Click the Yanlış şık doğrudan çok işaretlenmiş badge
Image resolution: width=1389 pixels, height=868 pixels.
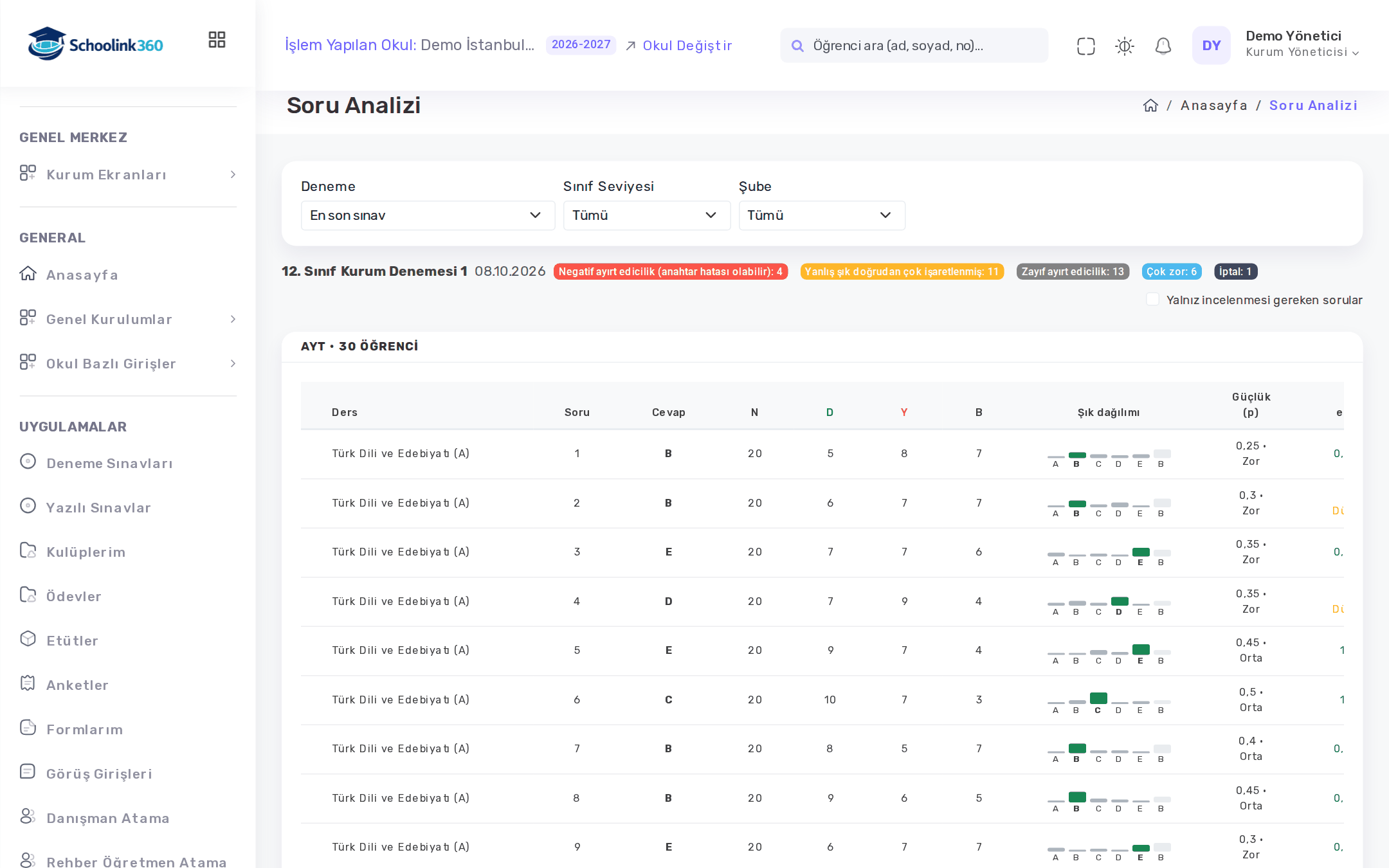(902, 271)
